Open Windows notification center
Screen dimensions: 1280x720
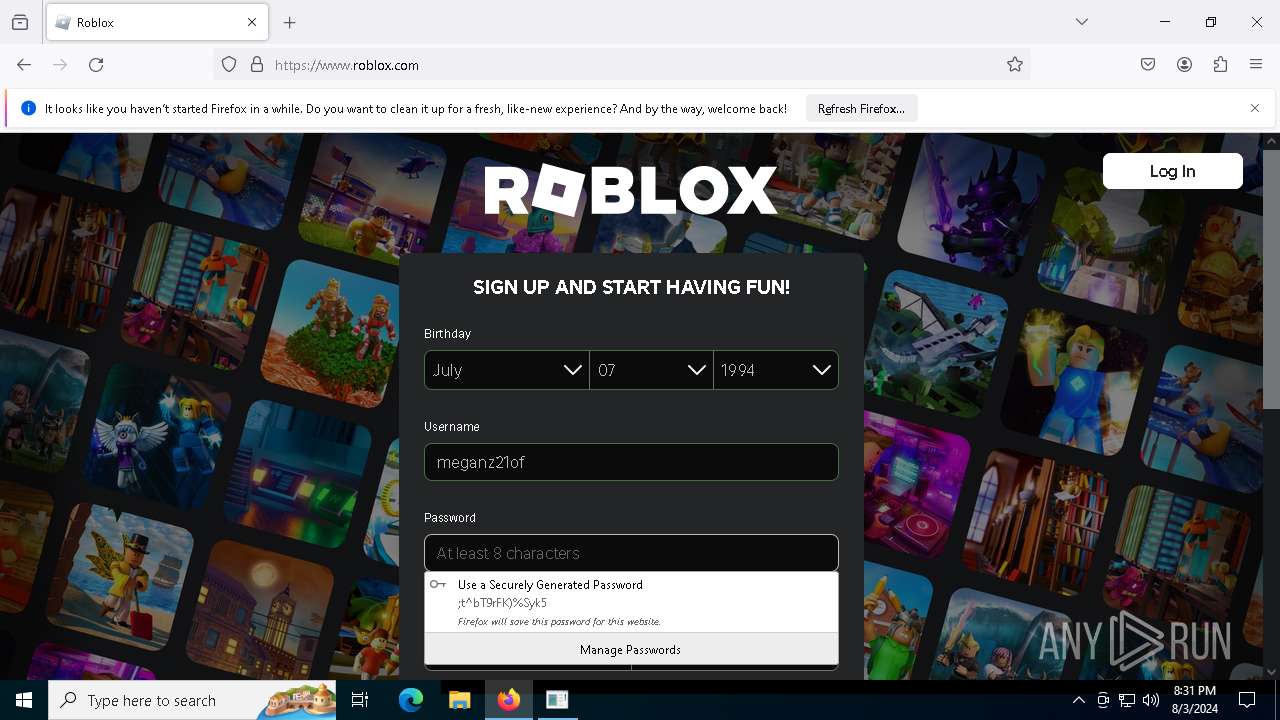1247,700
